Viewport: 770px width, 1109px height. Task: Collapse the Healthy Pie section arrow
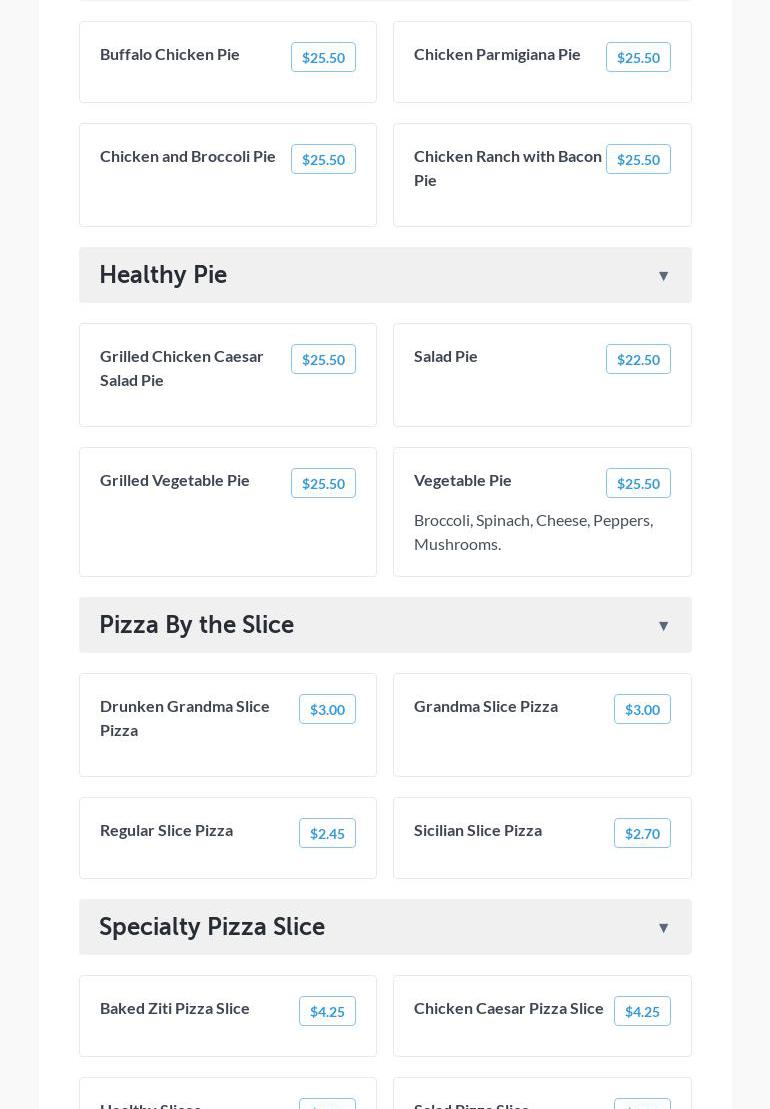(663, 276)
